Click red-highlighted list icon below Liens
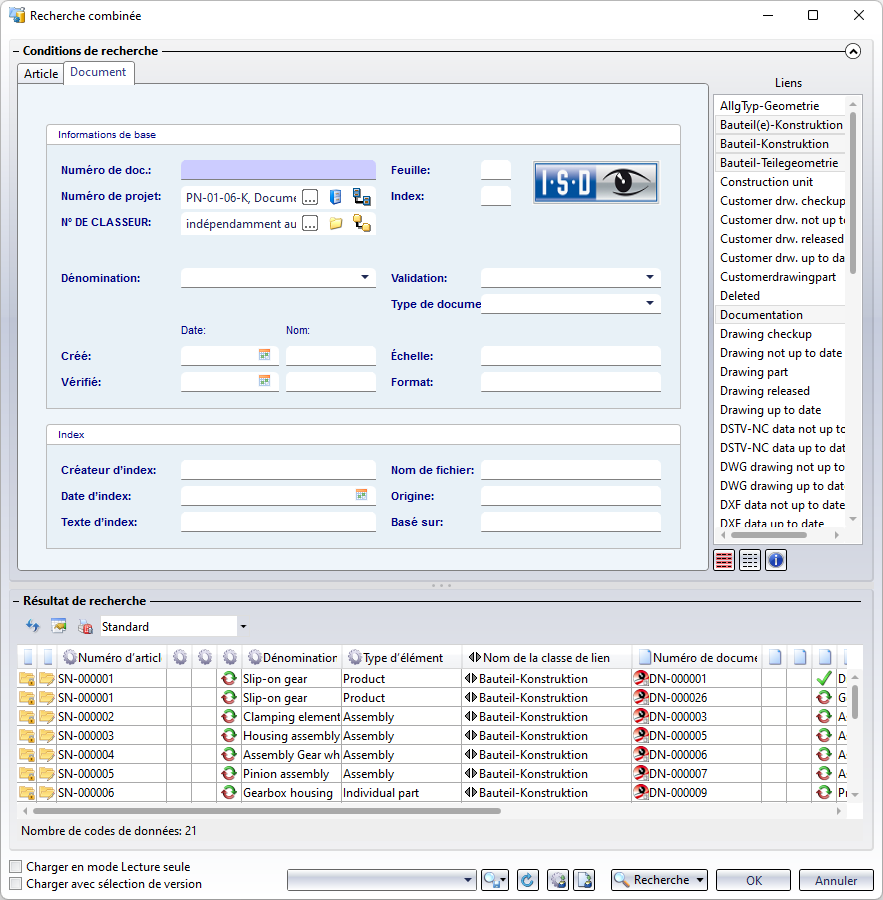 point(724,560)
